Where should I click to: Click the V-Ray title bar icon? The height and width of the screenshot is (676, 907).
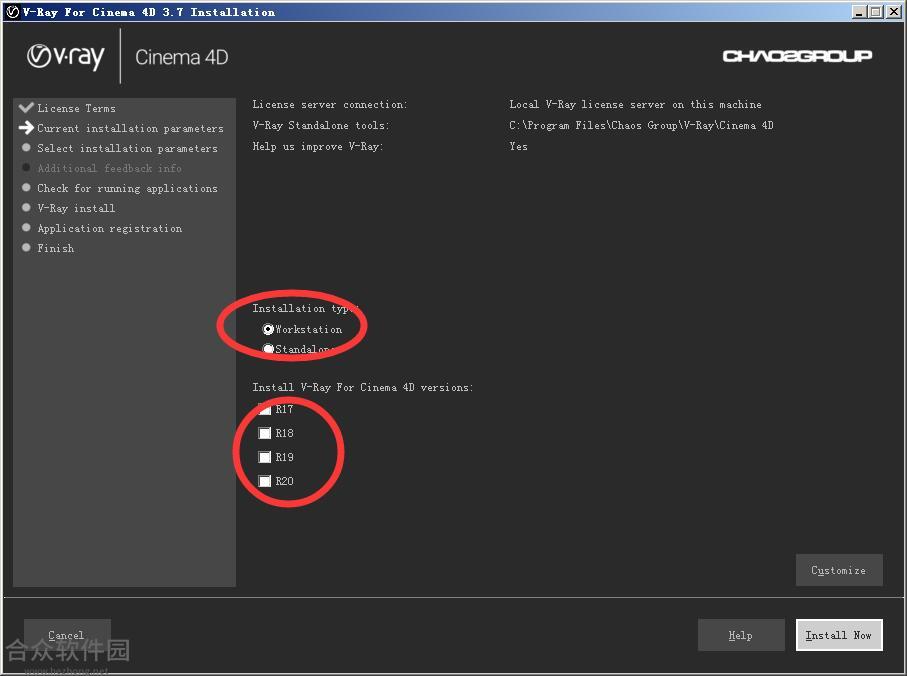click(12, 12)
